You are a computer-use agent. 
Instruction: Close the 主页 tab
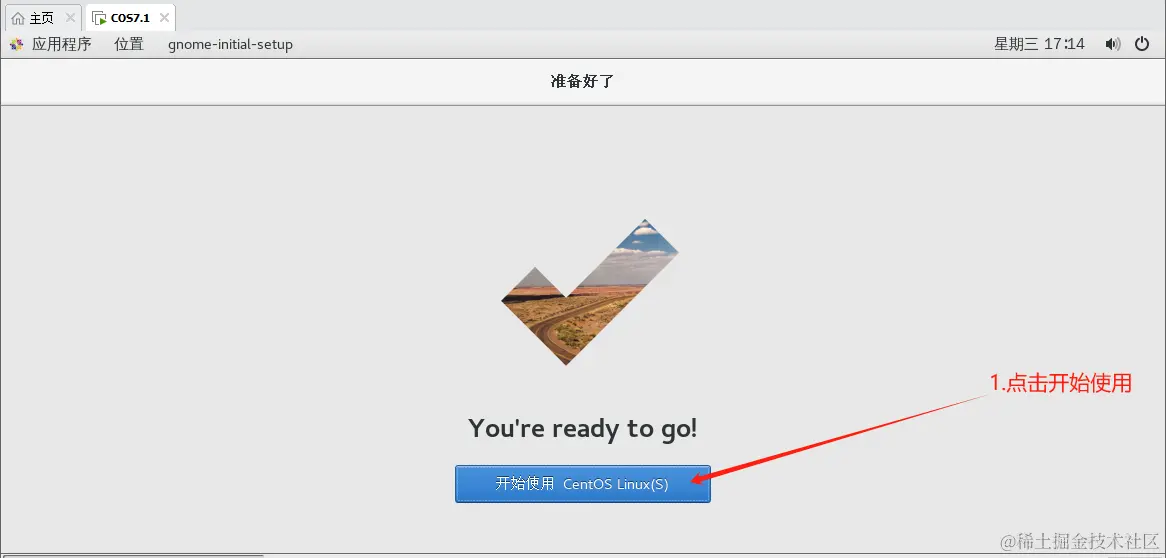click(x=70, y=18)
